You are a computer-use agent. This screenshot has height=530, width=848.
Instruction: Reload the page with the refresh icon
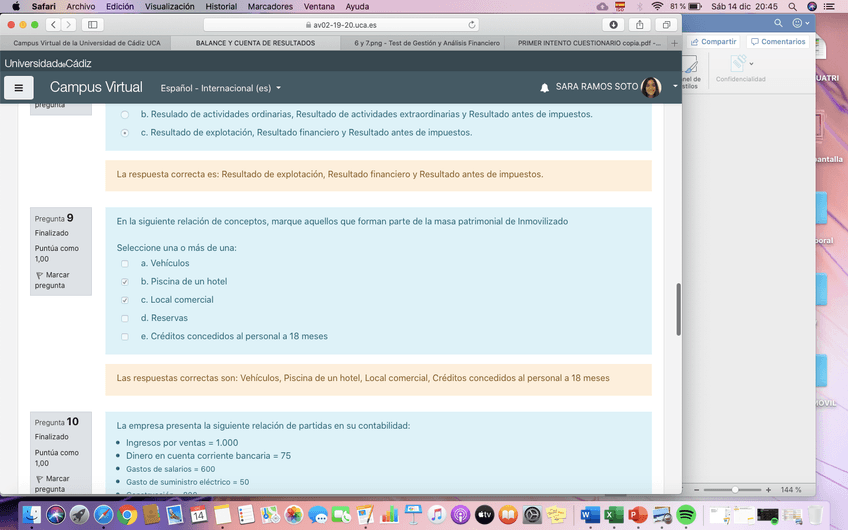(x=472, y=24)
